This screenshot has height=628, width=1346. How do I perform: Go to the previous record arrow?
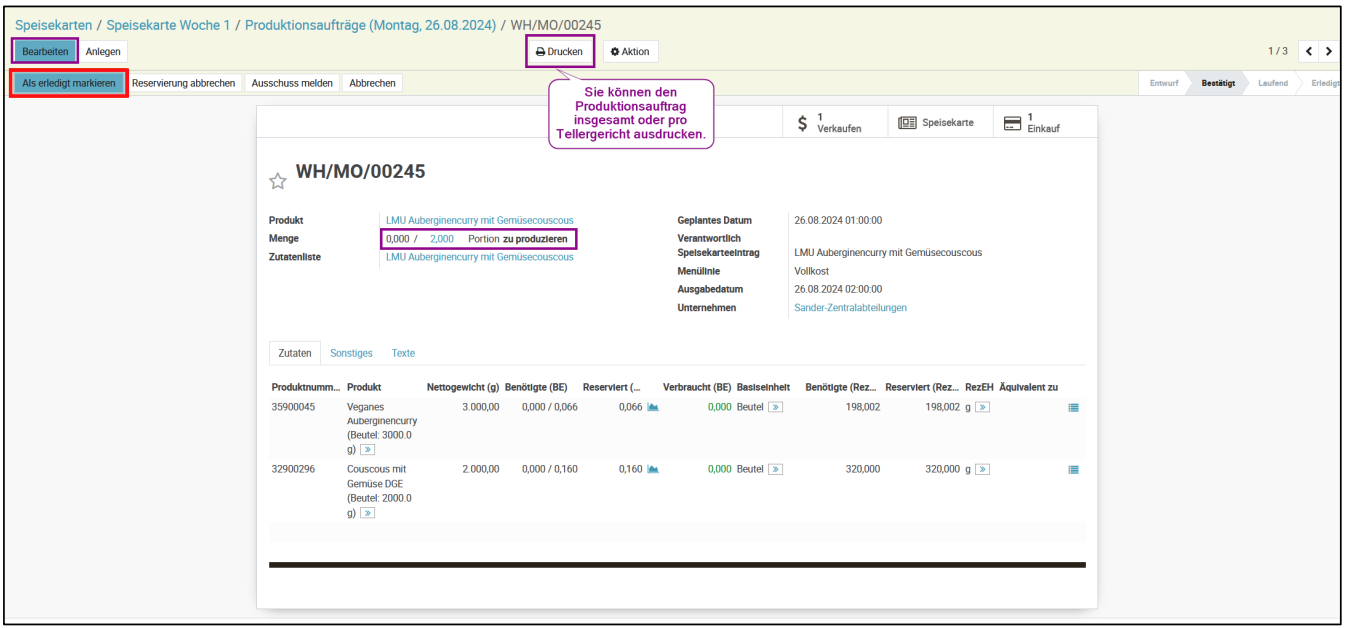pos(1308,51)
